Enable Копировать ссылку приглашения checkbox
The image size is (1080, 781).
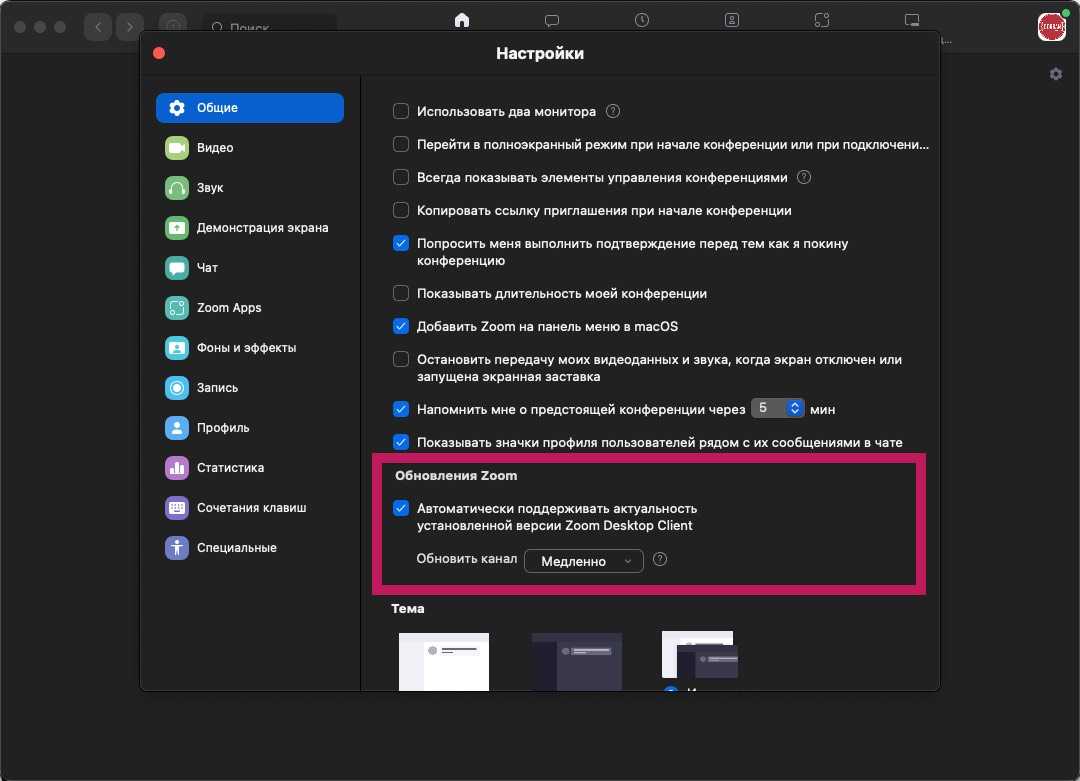(x=401, y=210)
